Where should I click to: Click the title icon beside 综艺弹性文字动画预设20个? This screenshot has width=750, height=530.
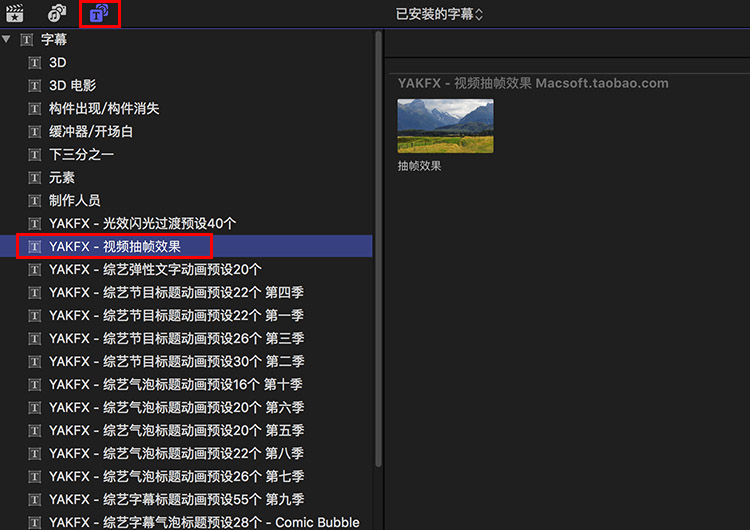click(x=34, y=270)
